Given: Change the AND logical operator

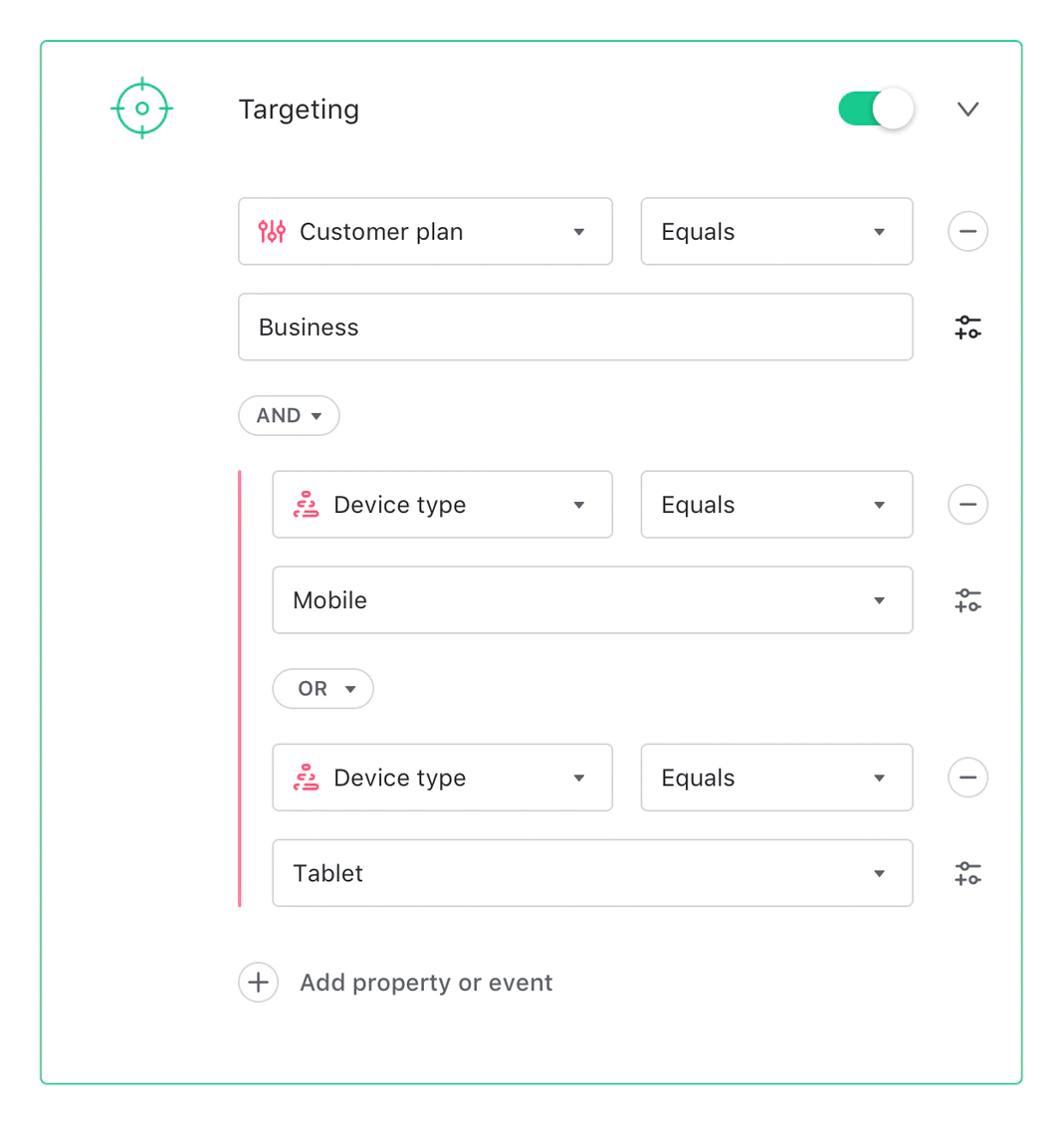Looking at the screenshot, I should (289, 416).
